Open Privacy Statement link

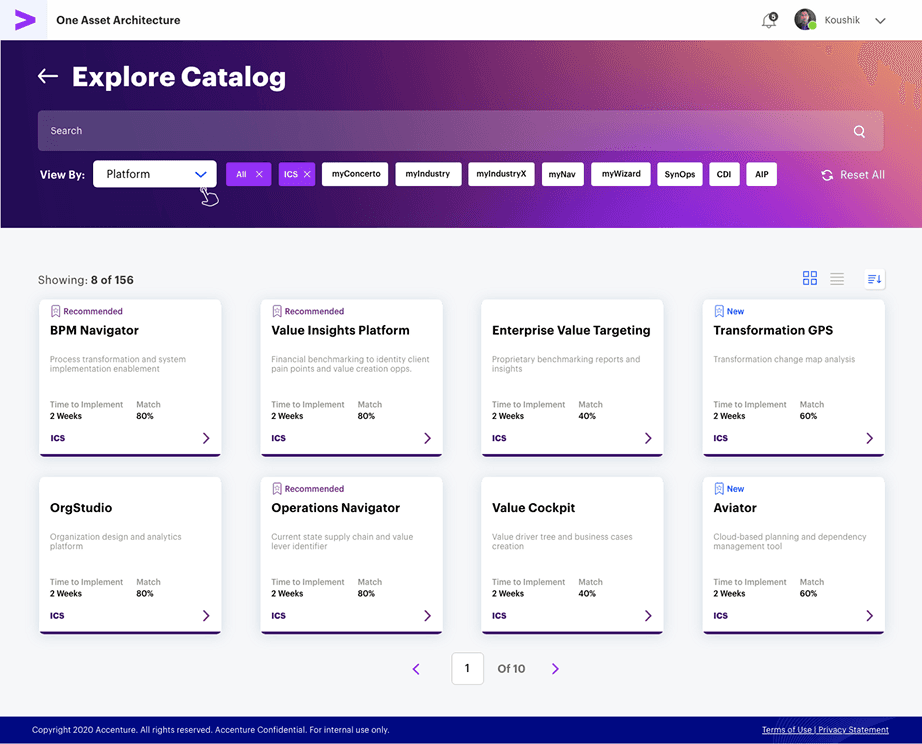[x=853, y=730]
